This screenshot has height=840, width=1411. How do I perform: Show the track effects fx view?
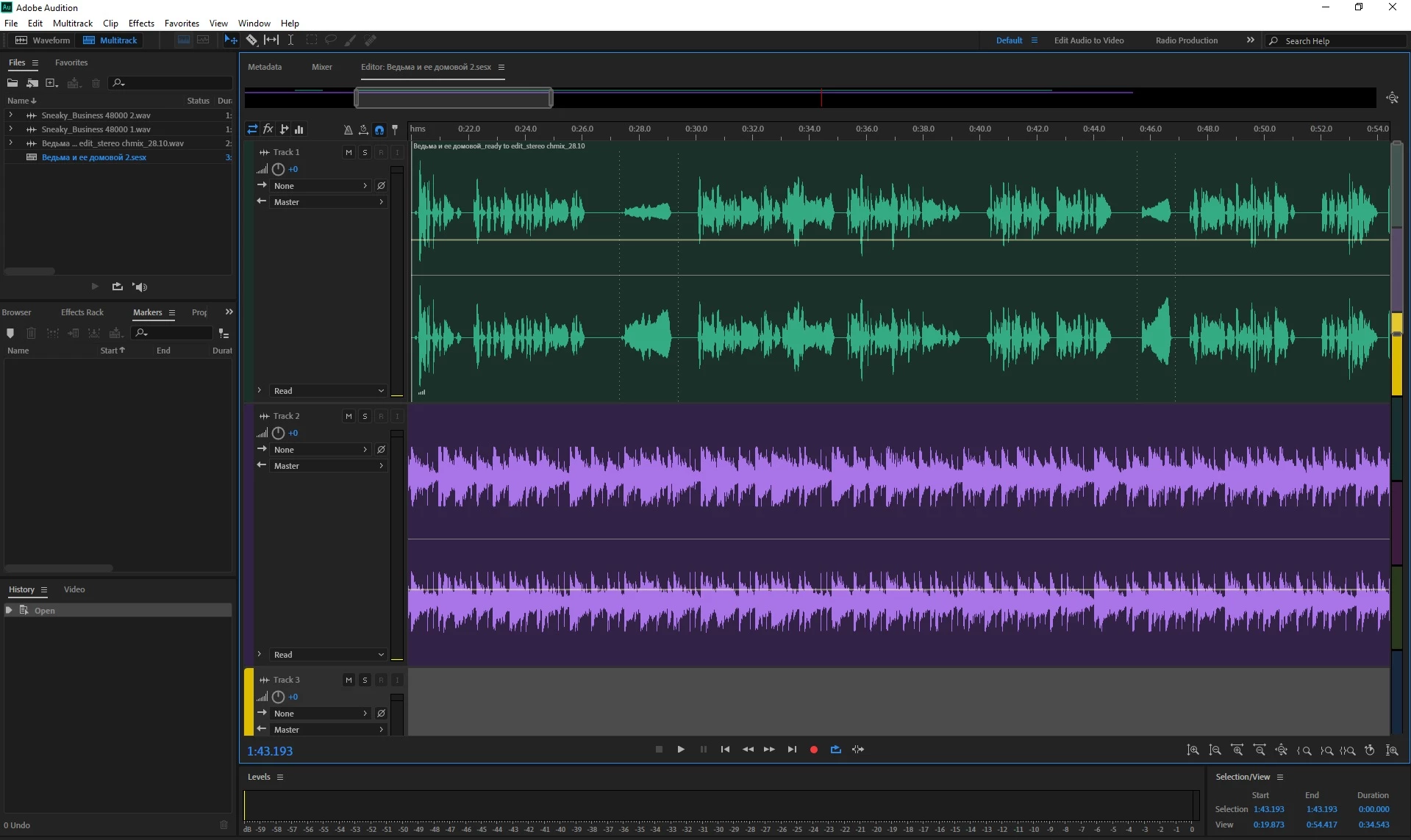(x=268, y=129)
